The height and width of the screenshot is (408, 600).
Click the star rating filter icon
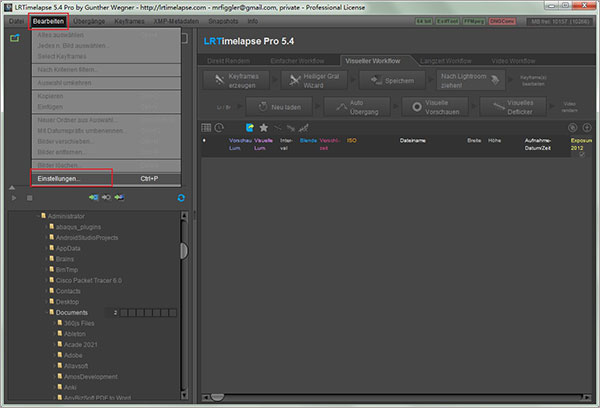pos(263,127)
